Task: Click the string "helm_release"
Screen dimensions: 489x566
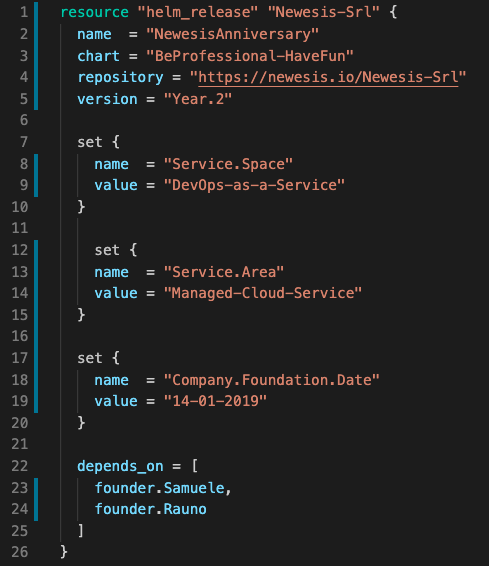Action: click(x=198, y=12)
